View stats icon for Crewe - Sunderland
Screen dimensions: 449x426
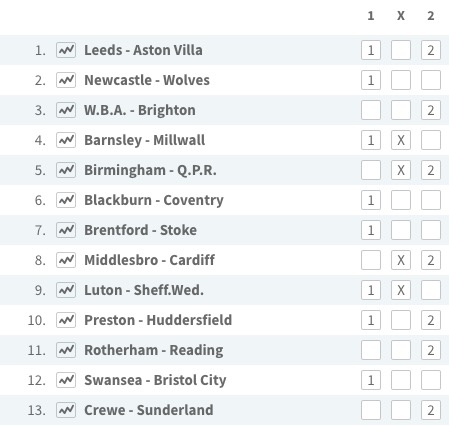[x=66, y=410]
